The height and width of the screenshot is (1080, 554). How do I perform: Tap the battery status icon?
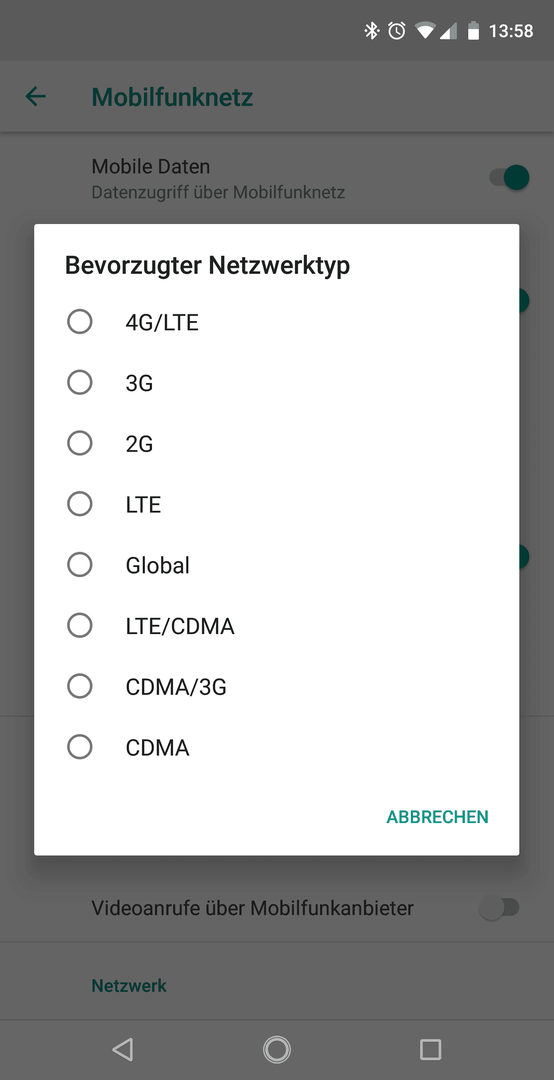[473, 30]
